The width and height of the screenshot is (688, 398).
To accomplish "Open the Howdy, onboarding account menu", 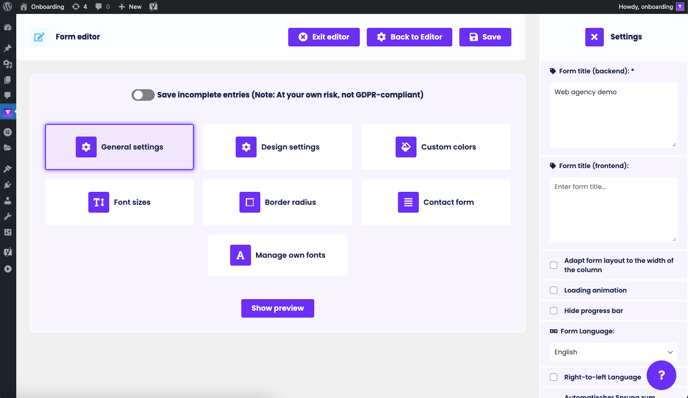I will pos(651,7).
